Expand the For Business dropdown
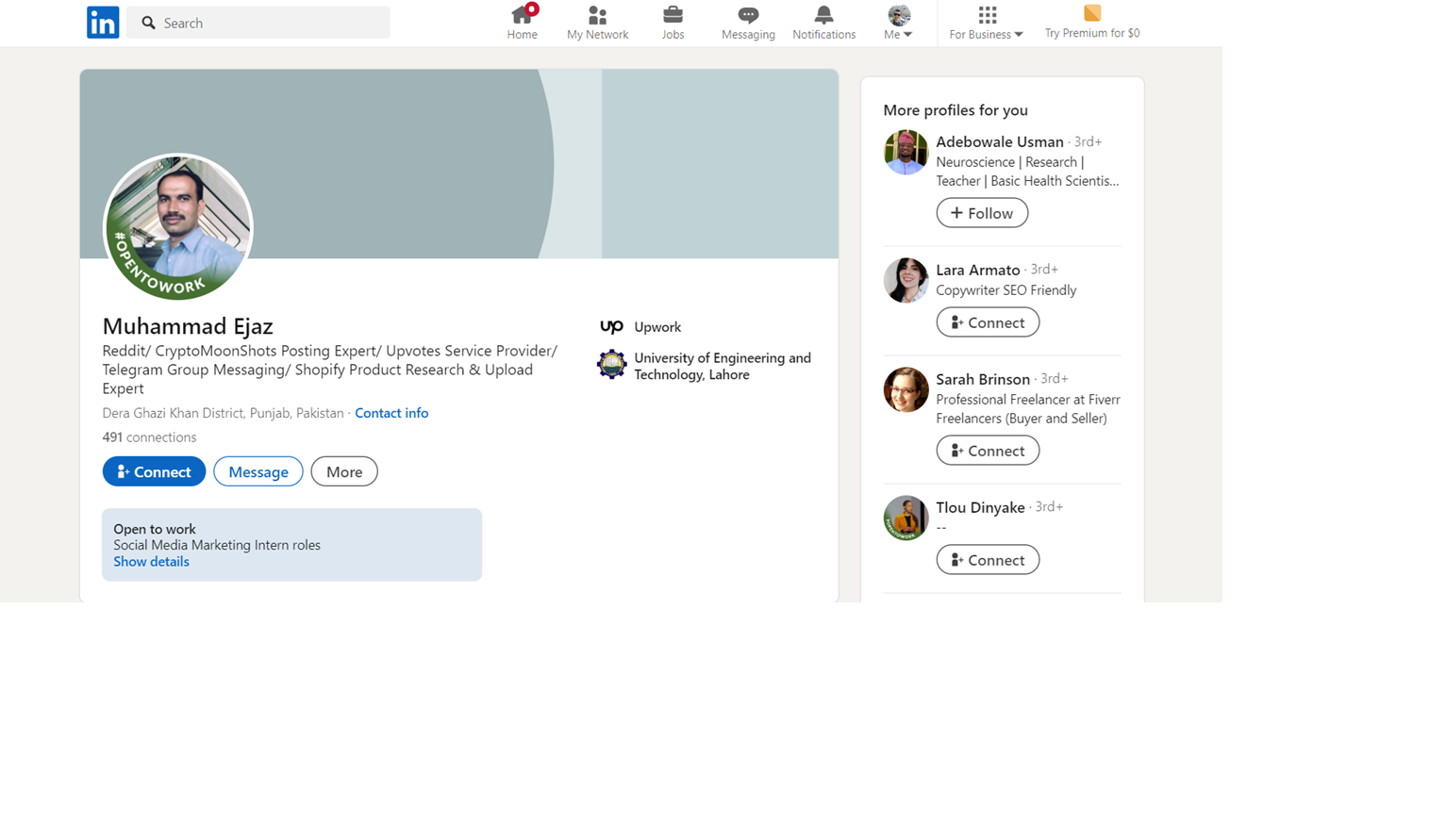 coord(987,34)
